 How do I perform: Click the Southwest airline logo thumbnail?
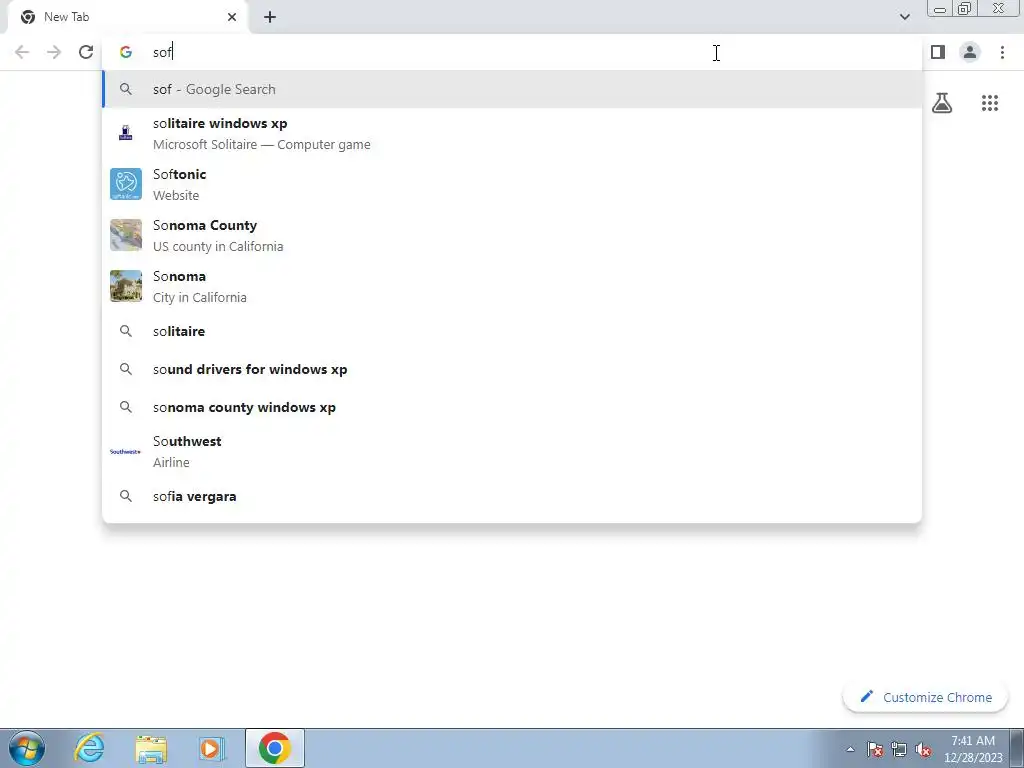125,451
